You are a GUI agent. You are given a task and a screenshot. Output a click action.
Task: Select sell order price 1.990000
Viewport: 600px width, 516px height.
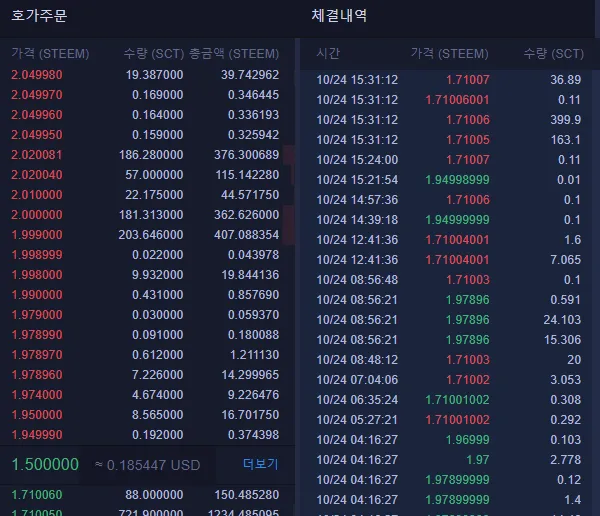click(x=37, y=294)
